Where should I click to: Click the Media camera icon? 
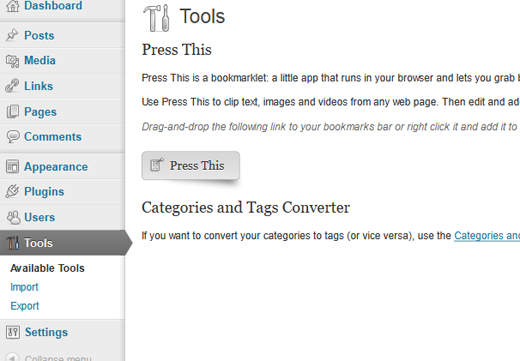click(12, 61)
